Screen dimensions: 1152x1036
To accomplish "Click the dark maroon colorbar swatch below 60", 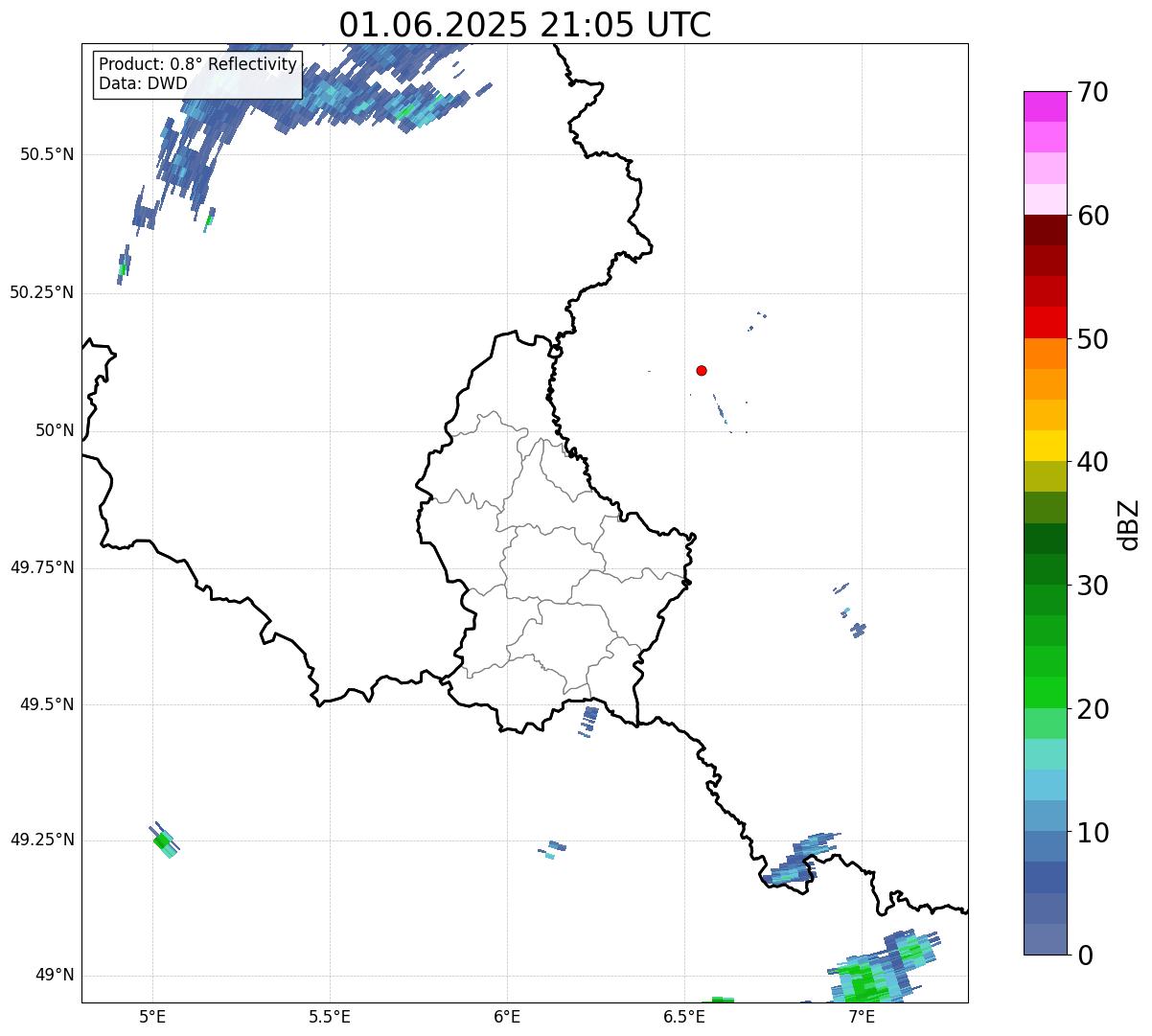I will [1046, 230].
